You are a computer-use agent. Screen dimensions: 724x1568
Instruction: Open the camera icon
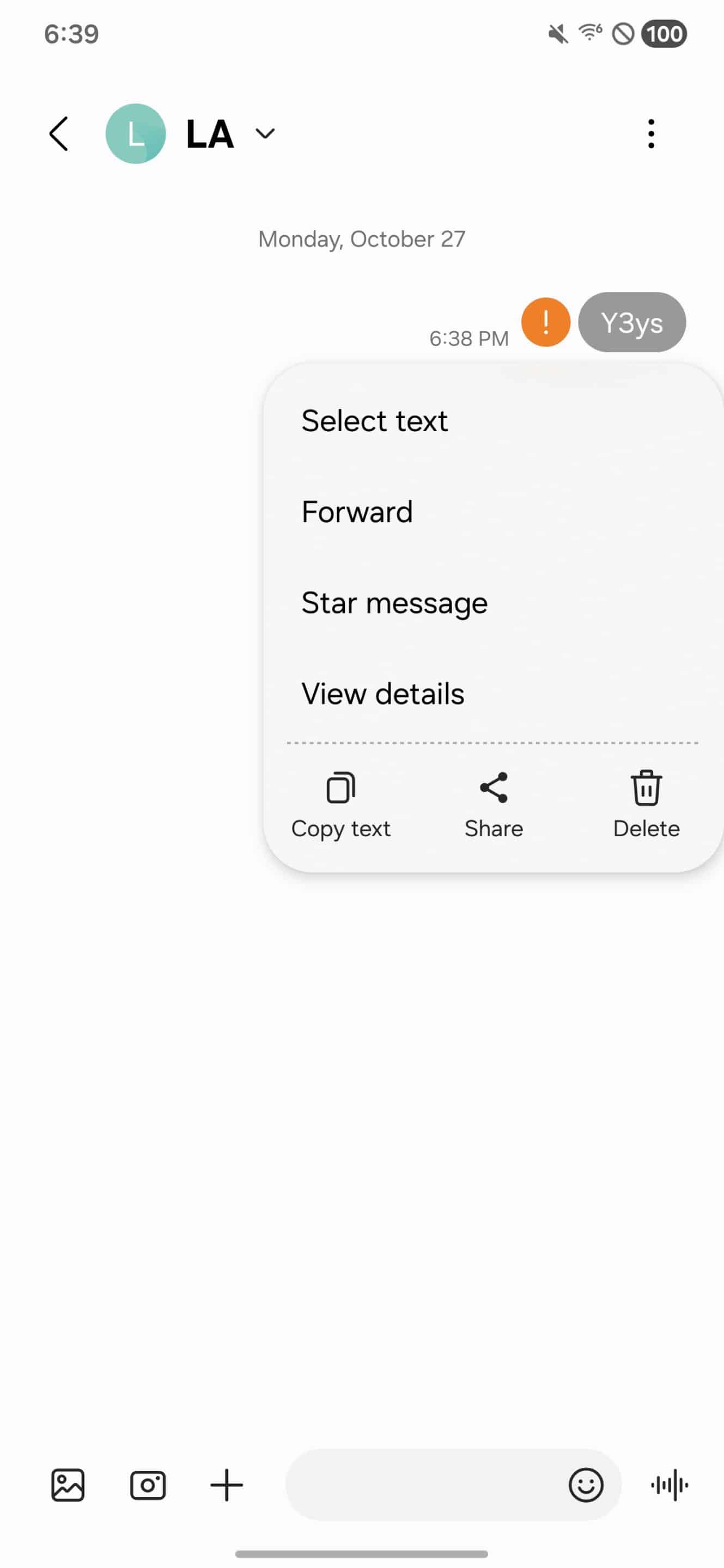click(x=148, y=1485)
